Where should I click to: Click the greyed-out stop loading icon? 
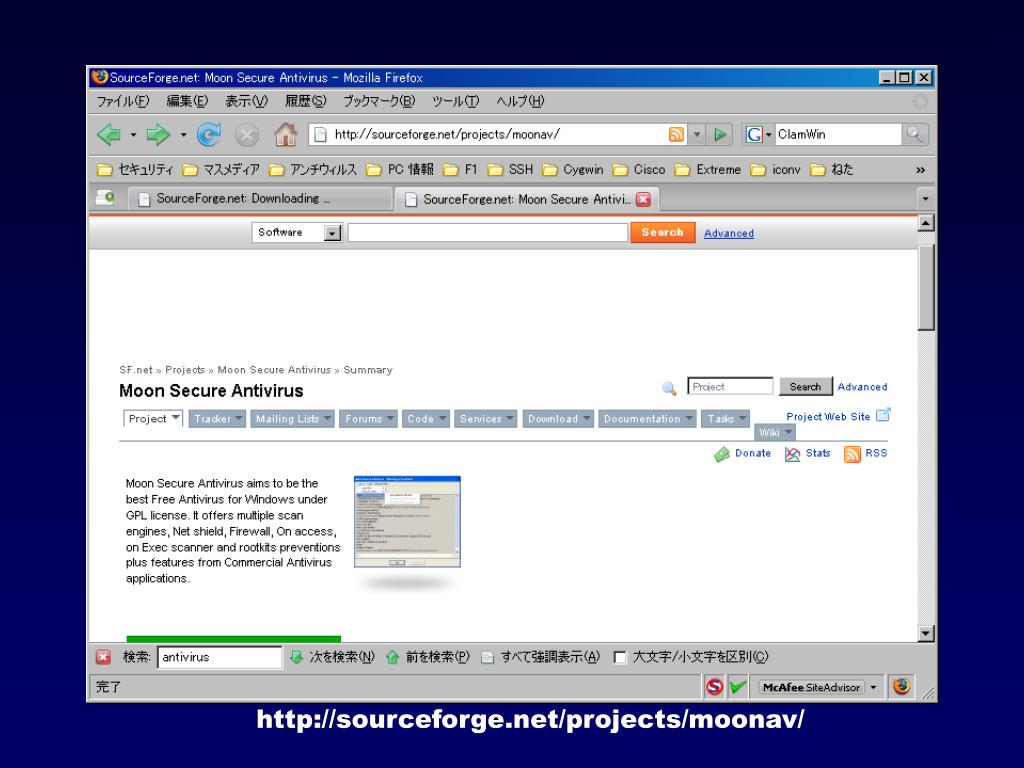247,135
